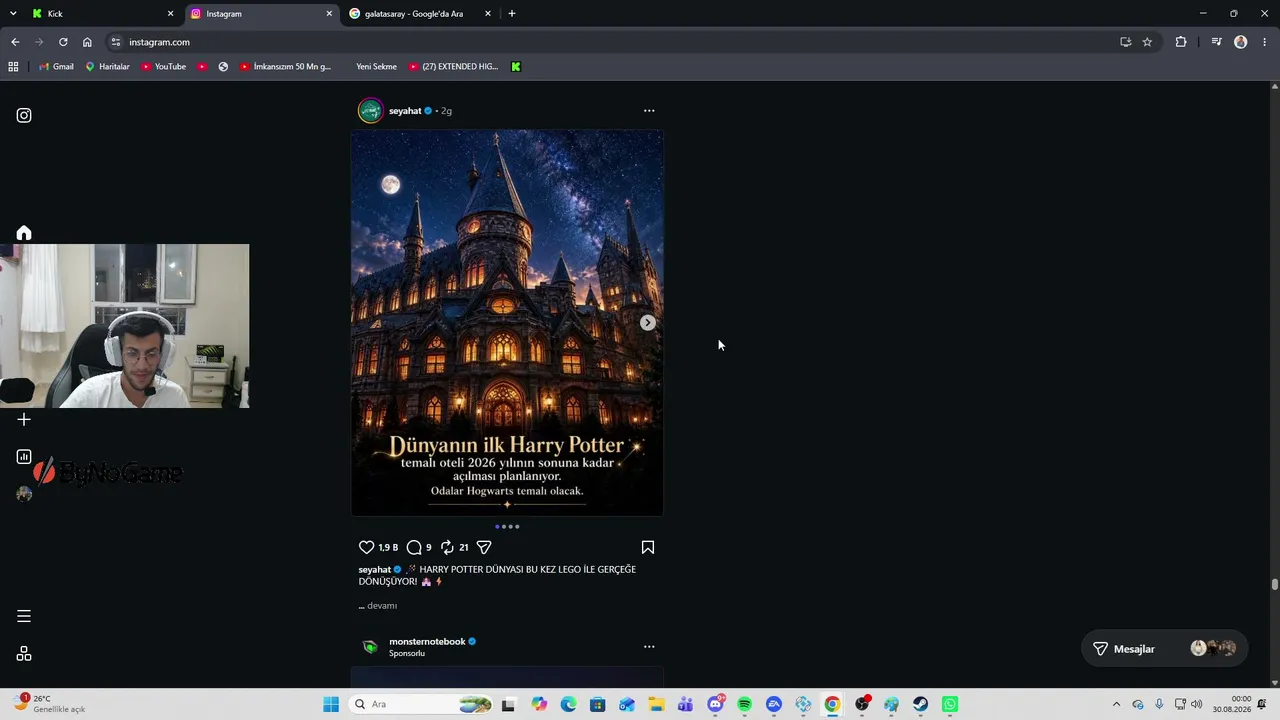Open the Meta apps grid icon in sidebar

[24, 654]
